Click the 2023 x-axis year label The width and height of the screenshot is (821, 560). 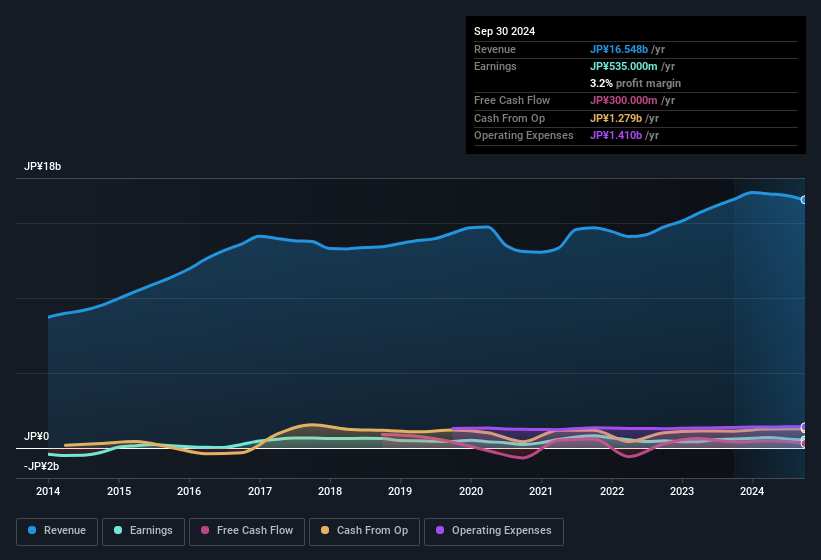(682, 491)
